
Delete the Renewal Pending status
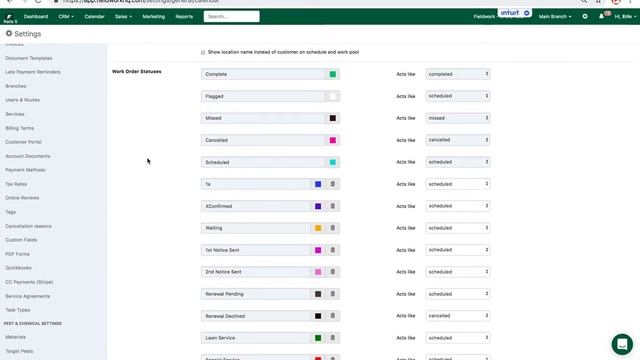pyautogui.click(x=333, y=294)
